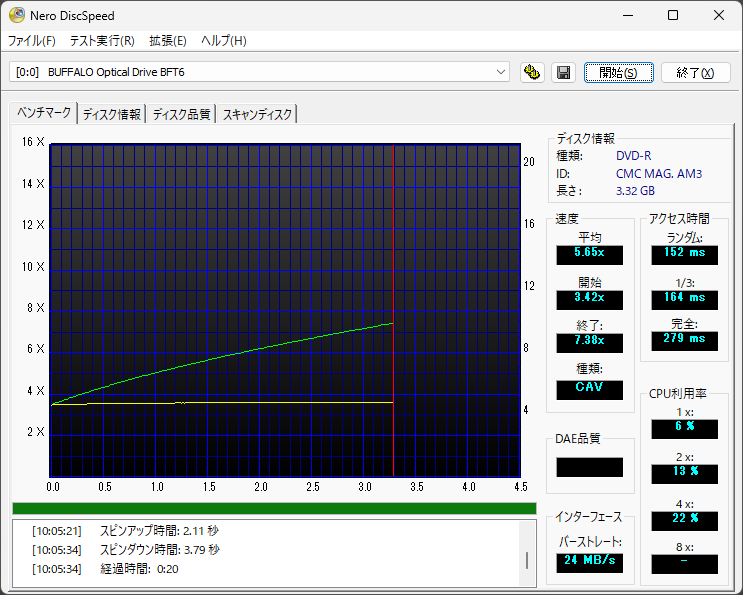743x595 pixels.
Task: Click the empty DAE品質 value box
Action: (x=589, y=467)
